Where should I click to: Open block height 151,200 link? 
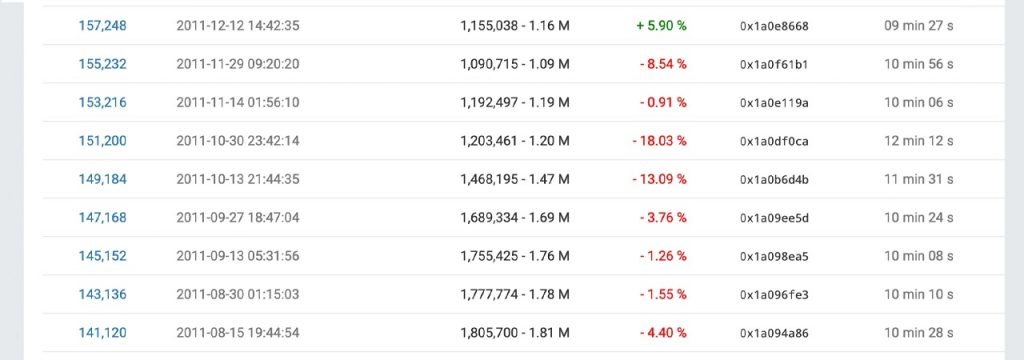[x=103, y=141]
